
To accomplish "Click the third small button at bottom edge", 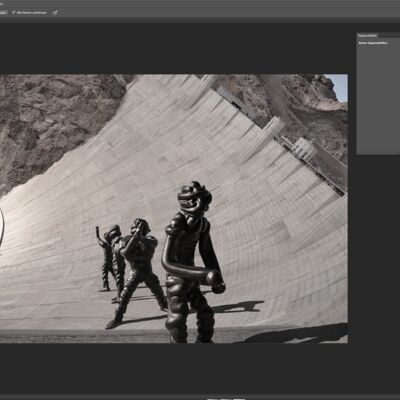I will tap(239, 399).
